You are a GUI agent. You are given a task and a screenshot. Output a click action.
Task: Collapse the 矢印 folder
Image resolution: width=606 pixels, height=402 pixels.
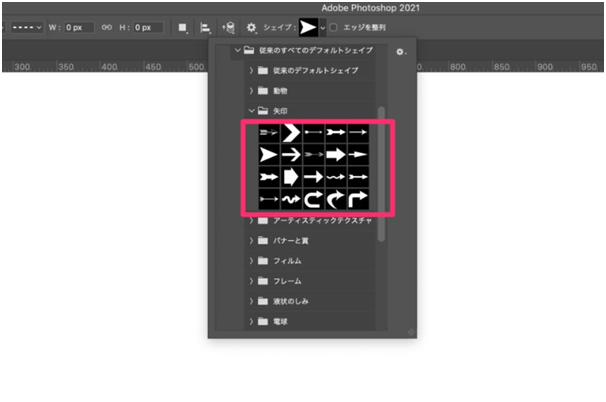point(252,113)
